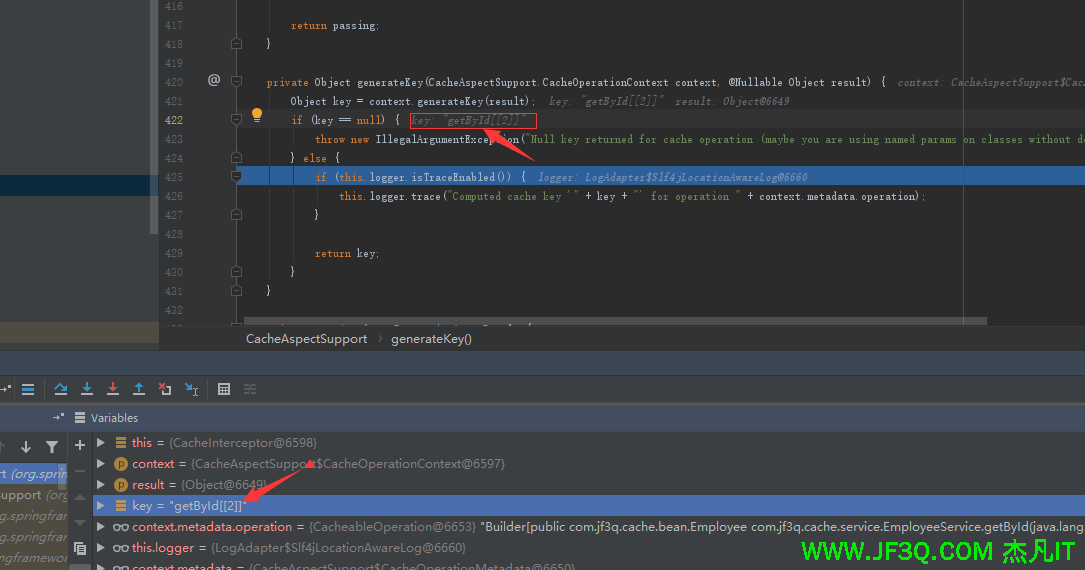Click the Show Execution Point icon
This screenshot has height=570, width=1085.
pyautogui.click(x=28, y=389)
